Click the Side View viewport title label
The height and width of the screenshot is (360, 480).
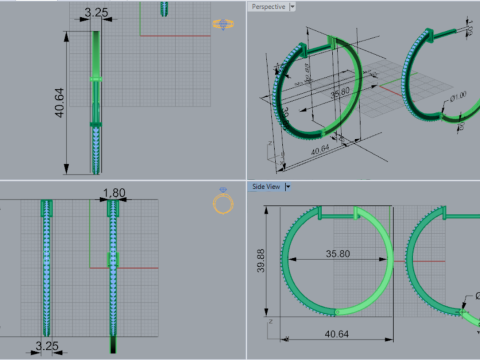(266, 187)
